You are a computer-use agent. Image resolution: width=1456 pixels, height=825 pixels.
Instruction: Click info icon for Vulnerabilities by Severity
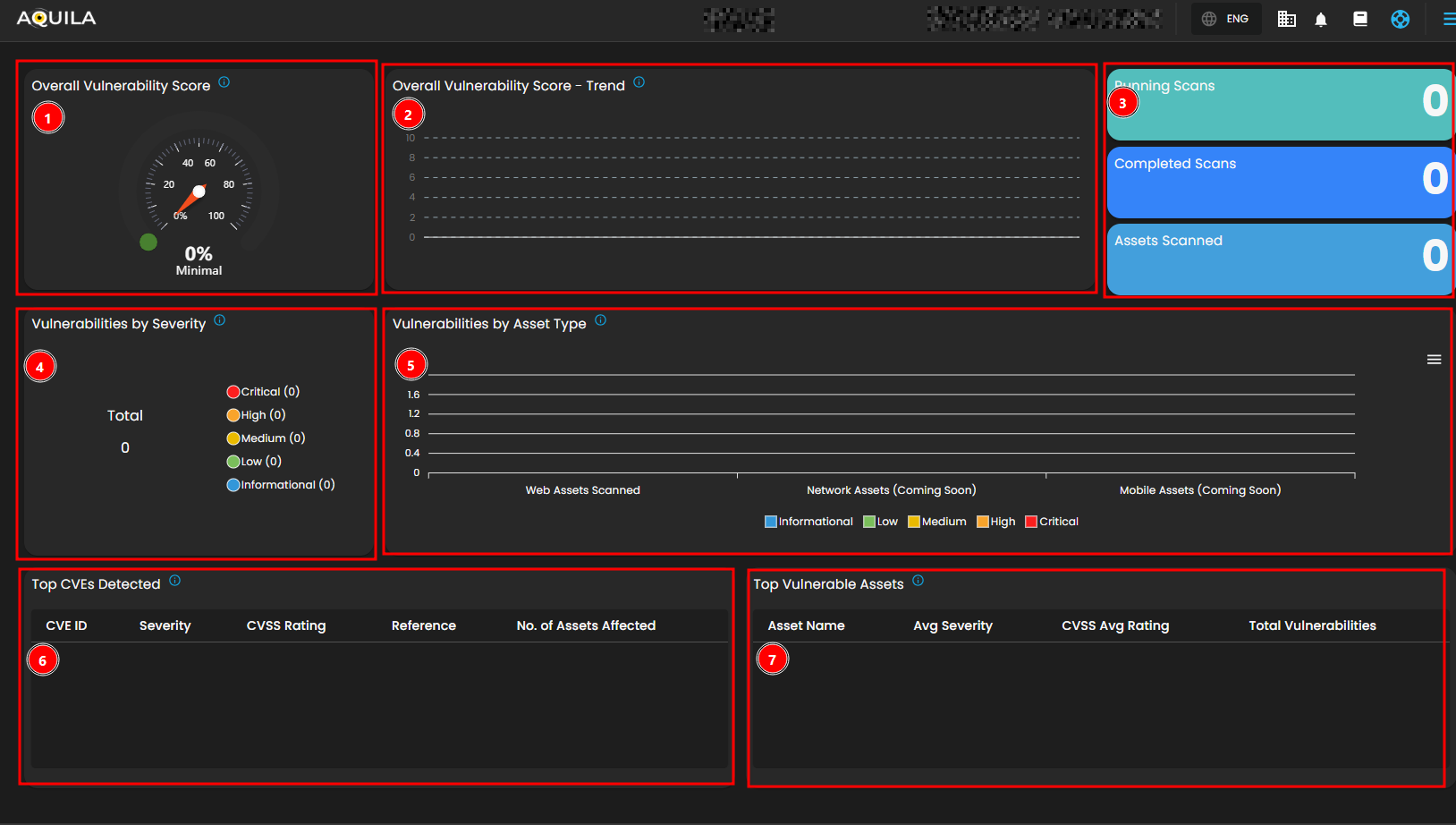coord(220,320)
